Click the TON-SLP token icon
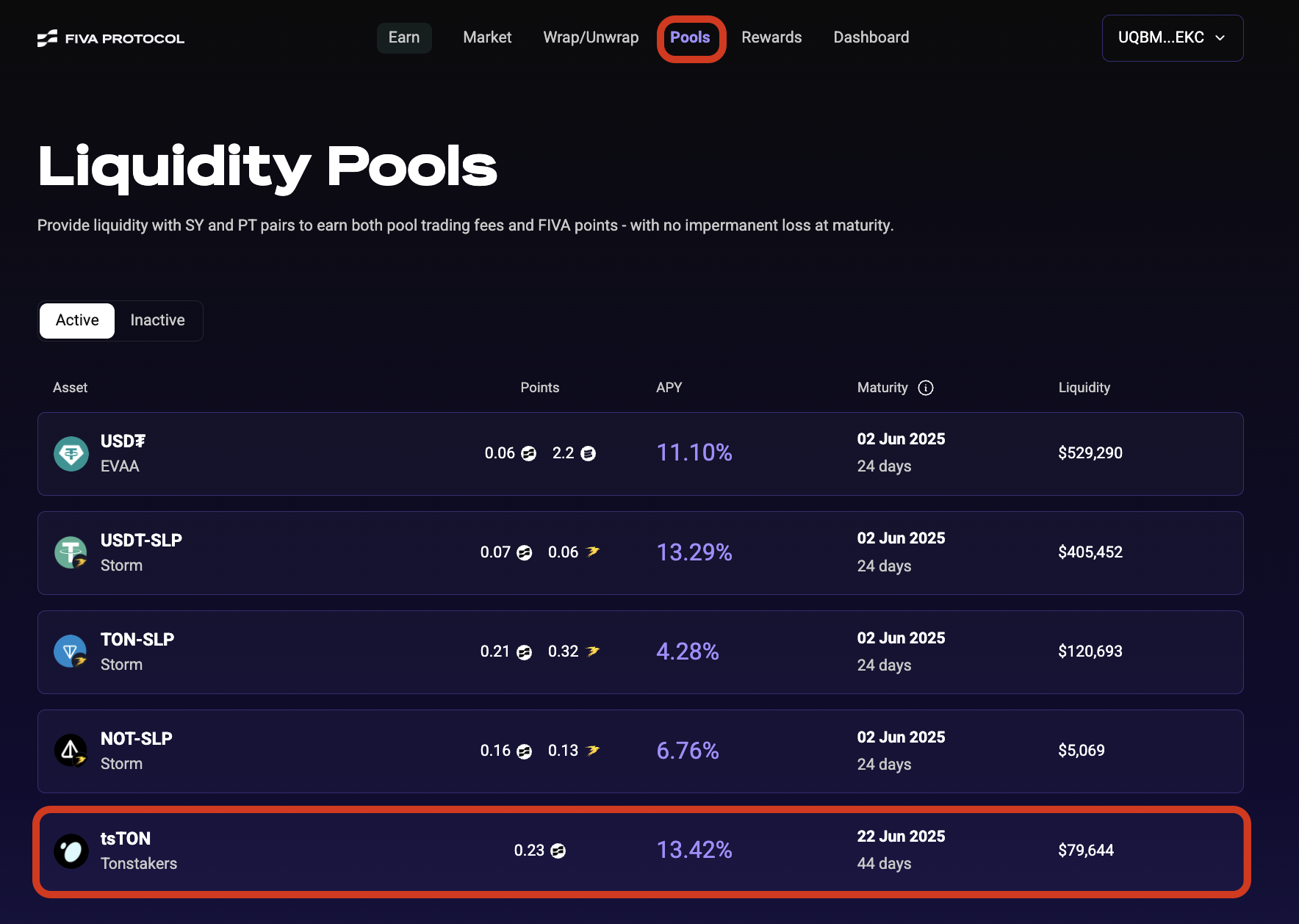 coord(71,652)
